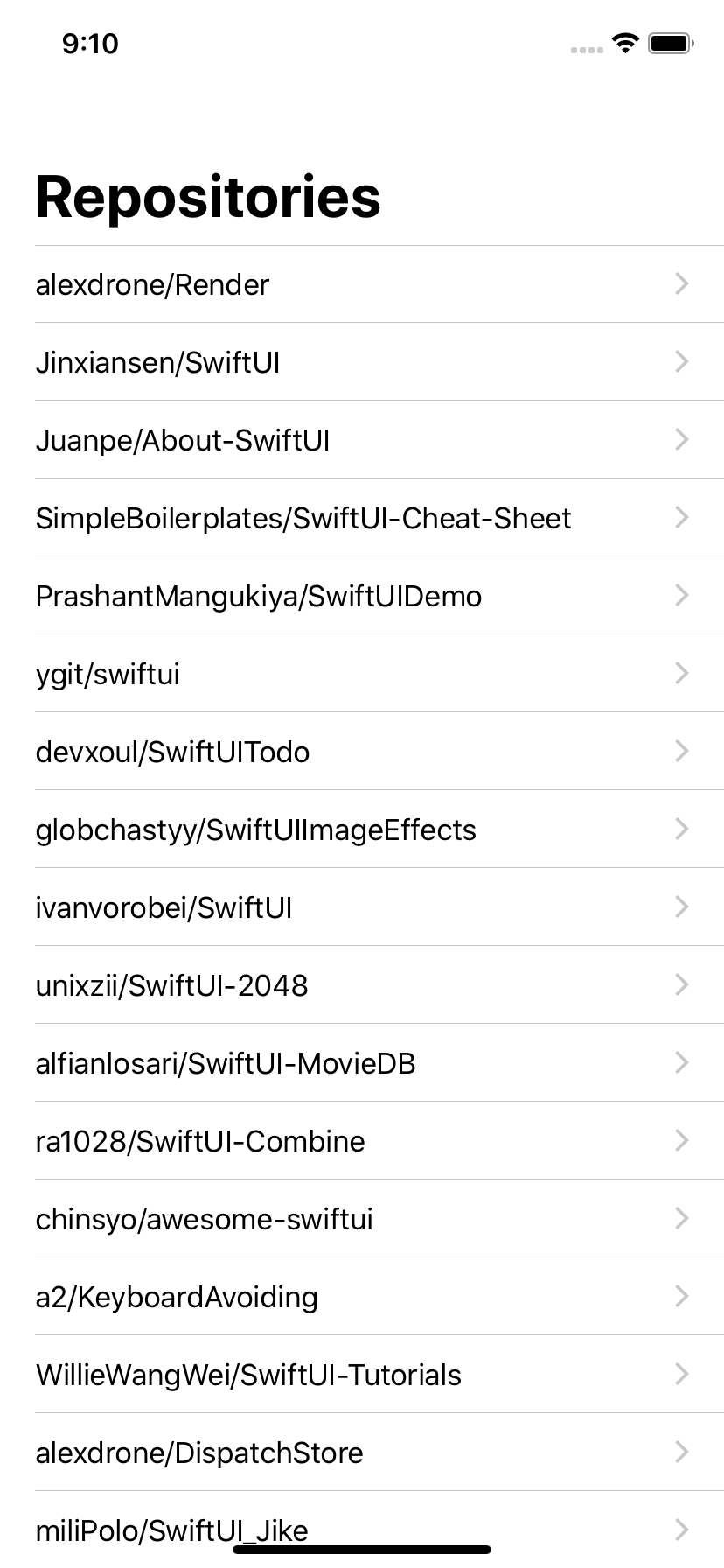Click the chevron beside ygit/swiftui
Image resolution: width=724 pixels, height=1568 pixels.
(x=682, y=673)
